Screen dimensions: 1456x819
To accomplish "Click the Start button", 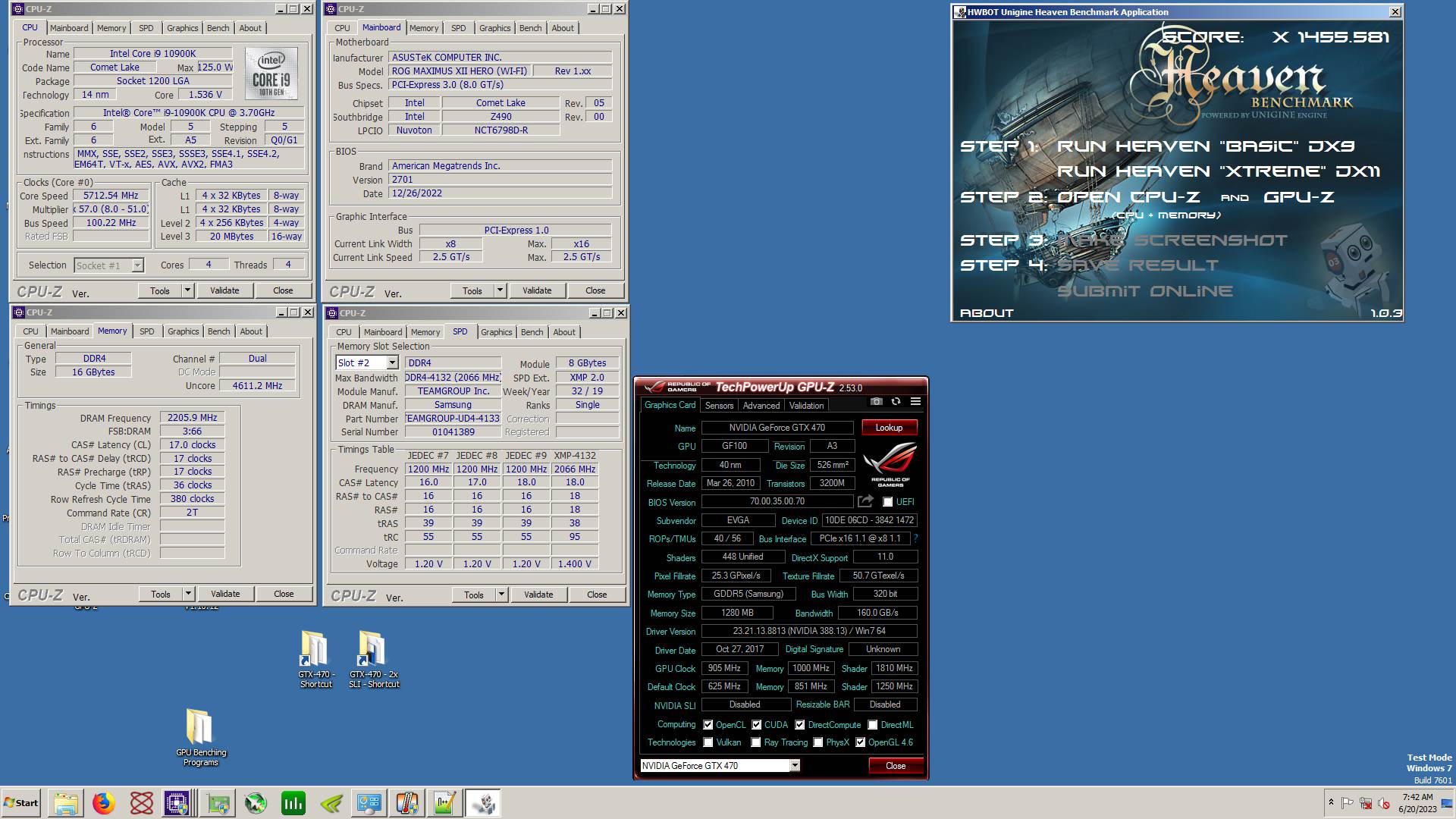I will click(21, 803).
